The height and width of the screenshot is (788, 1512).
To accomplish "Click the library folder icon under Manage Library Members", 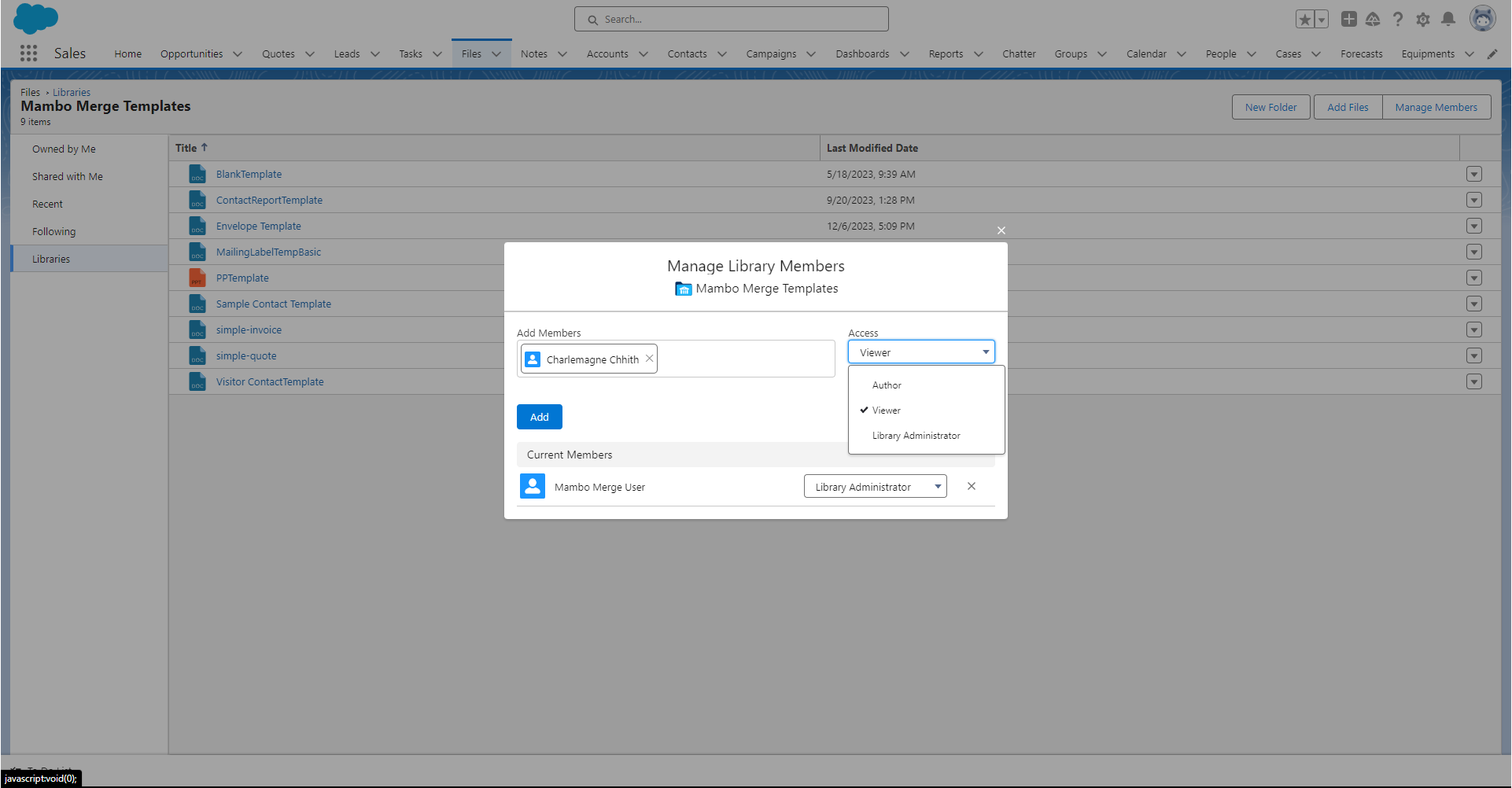I will (x=683, y=289).
